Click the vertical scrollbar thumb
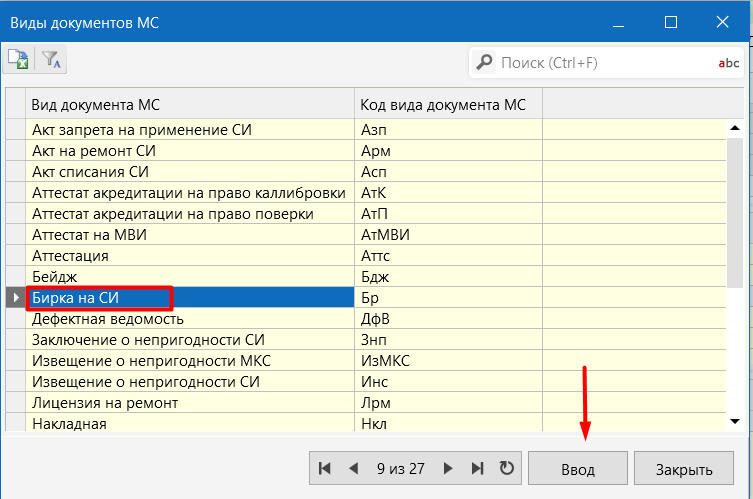The width and height of the screenshot is (753, 499). [x=735, y=213]
